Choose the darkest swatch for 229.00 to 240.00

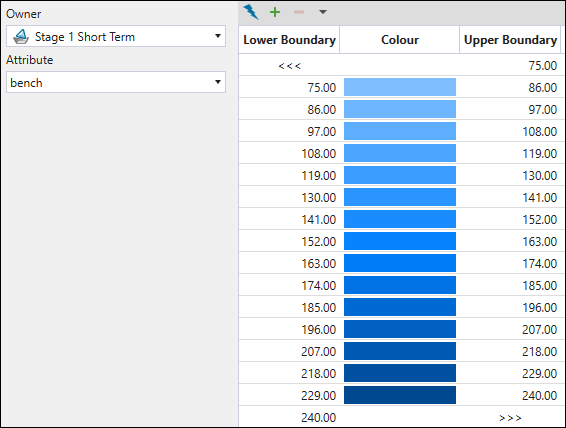point(400,395)
